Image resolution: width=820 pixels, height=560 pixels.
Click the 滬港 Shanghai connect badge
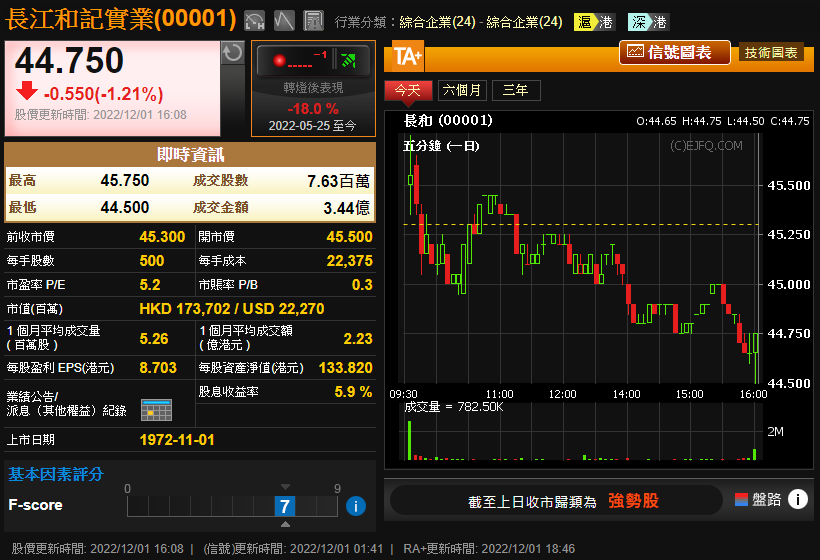click(x=595, y=22)
